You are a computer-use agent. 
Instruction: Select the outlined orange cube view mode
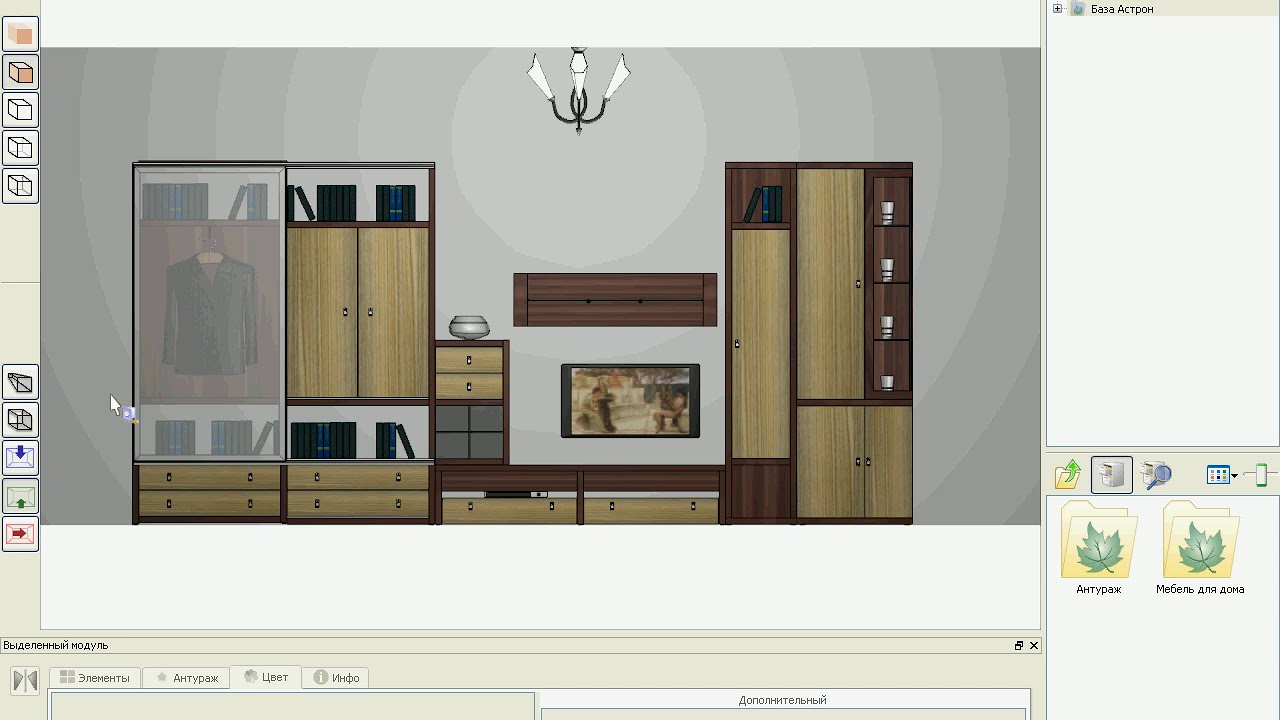tap(20, 73)
